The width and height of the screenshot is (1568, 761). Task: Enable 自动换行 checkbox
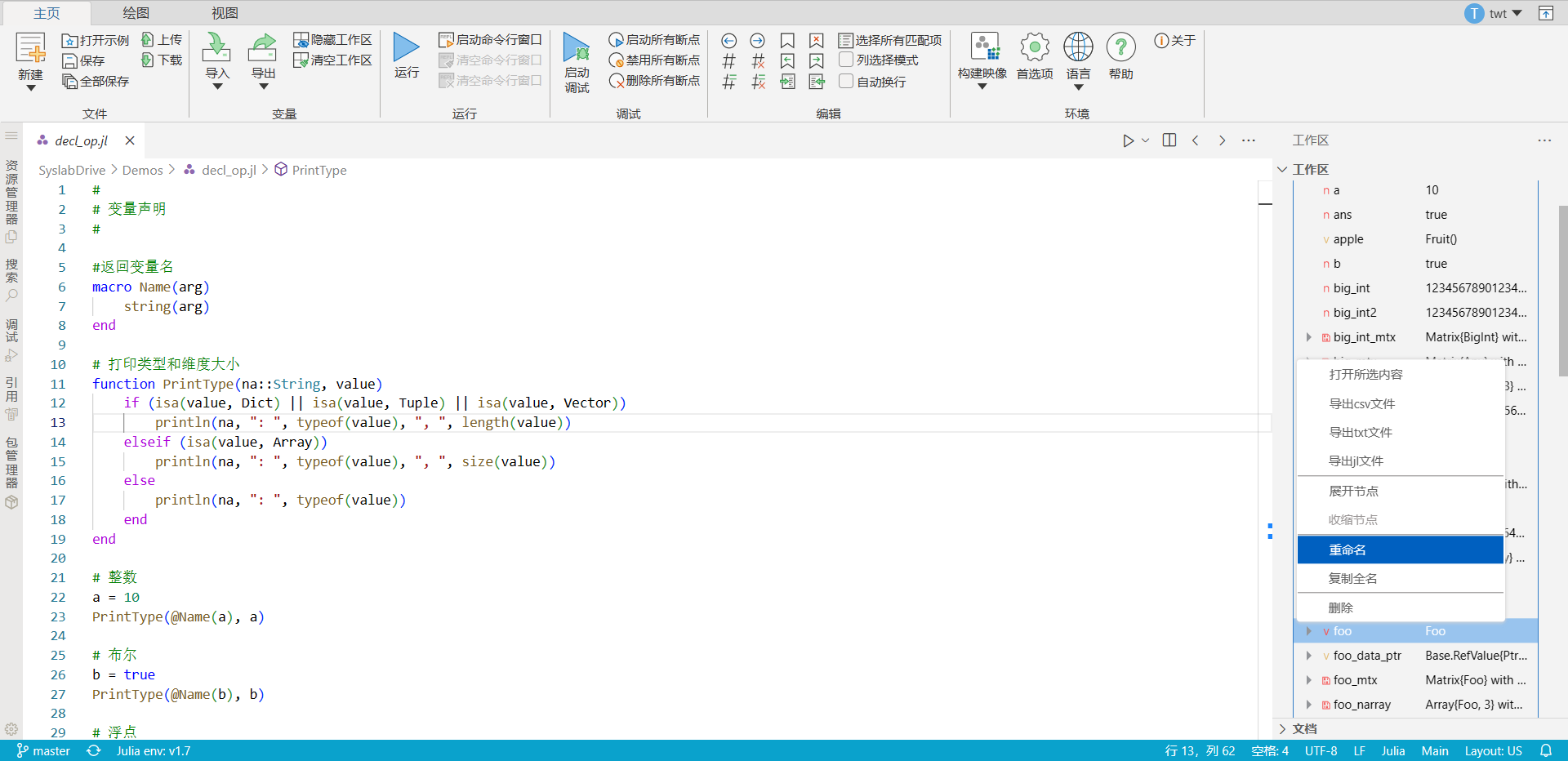click(x=846, y=82)
